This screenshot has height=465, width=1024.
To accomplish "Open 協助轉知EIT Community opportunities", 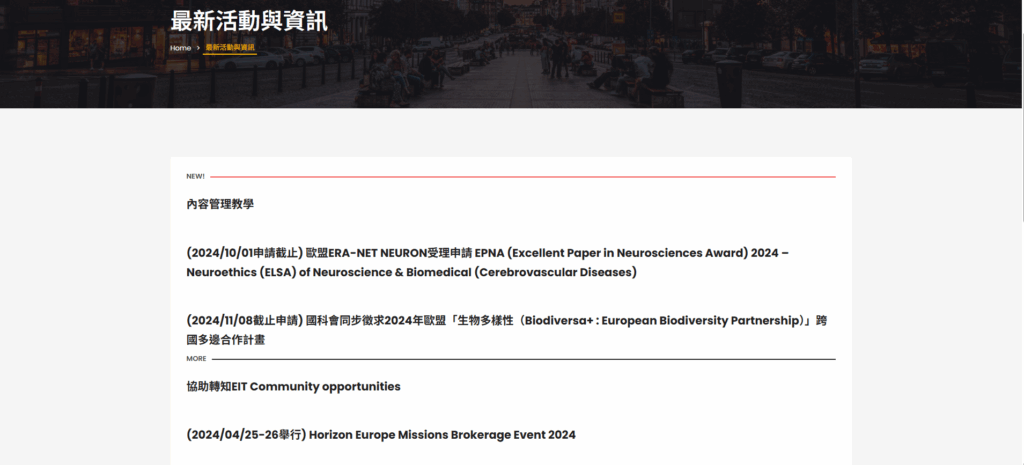I will (x=293, y=386).
